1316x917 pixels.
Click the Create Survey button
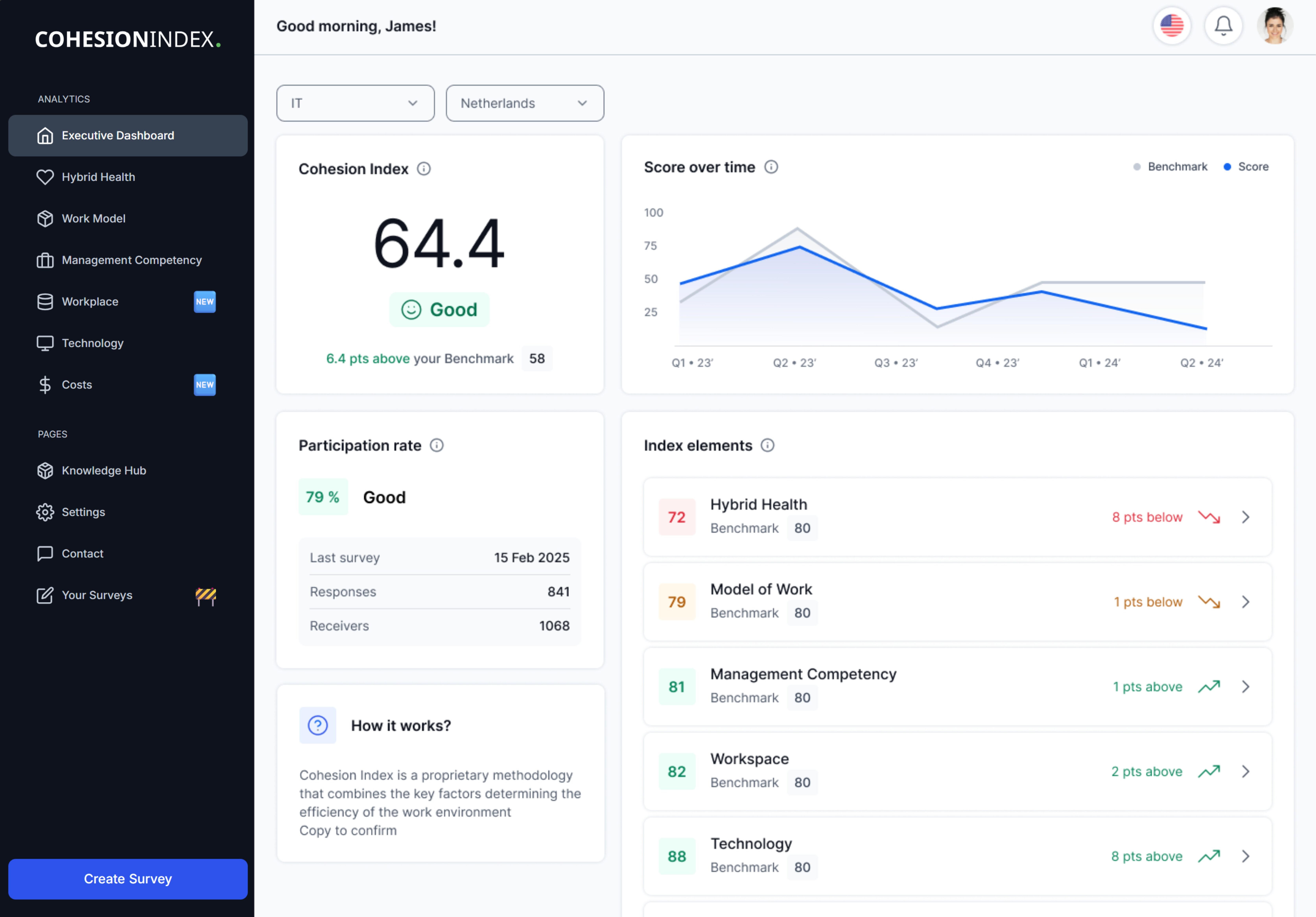tap(128, 879)
